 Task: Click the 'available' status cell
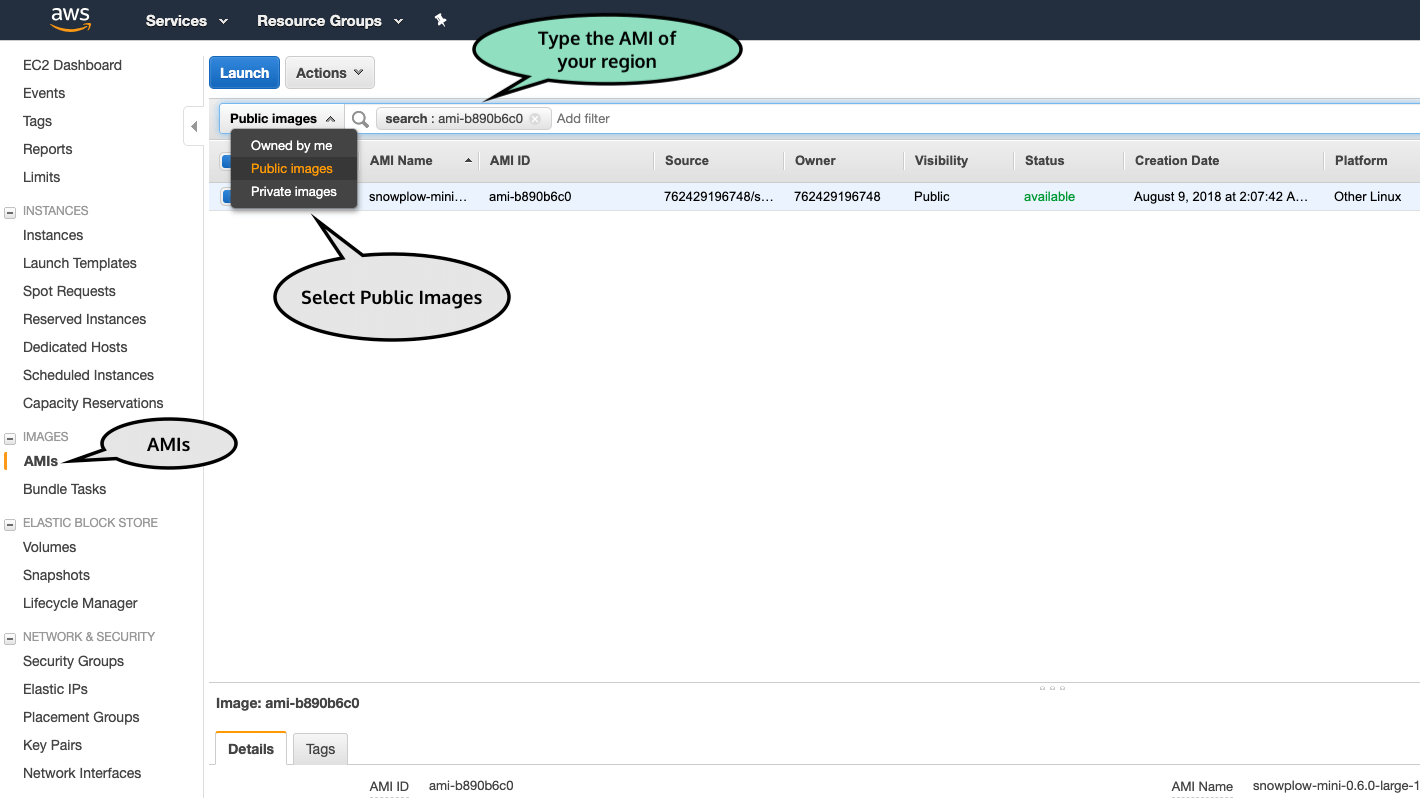pos(1049,197)
